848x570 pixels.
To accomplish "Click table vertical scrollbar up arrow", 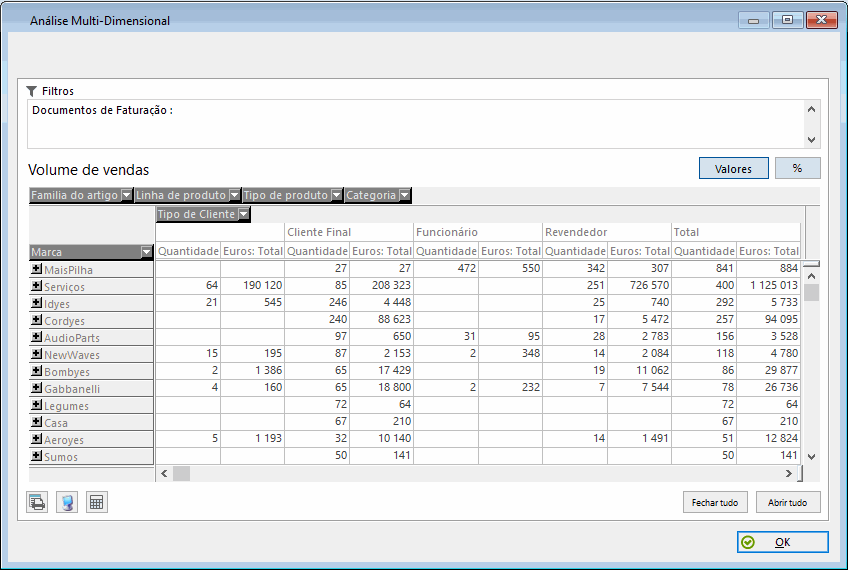I will coord(811,276).
